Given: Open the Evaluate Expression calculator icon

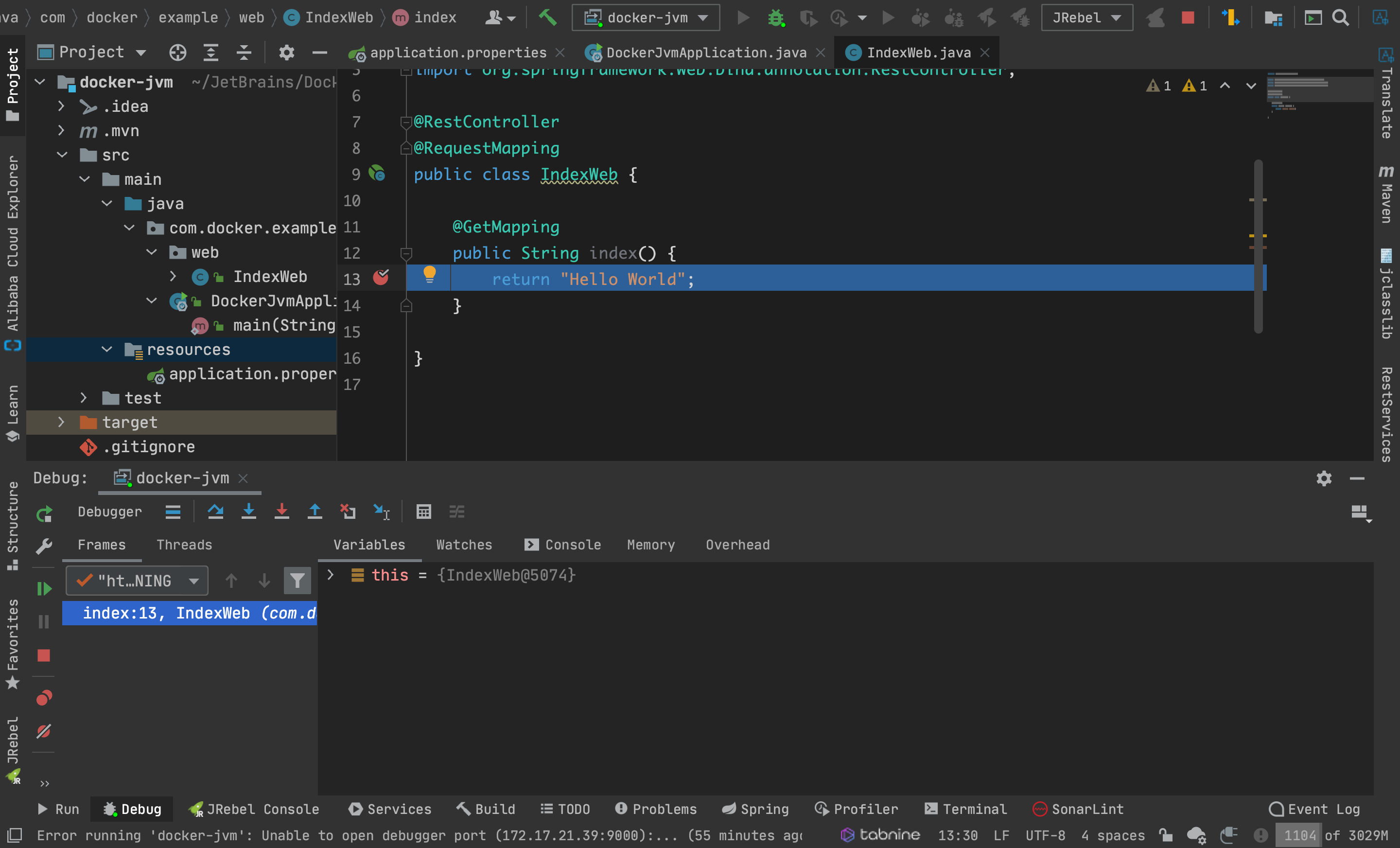Looking at the screenshot, I should (x=424, y=512).
